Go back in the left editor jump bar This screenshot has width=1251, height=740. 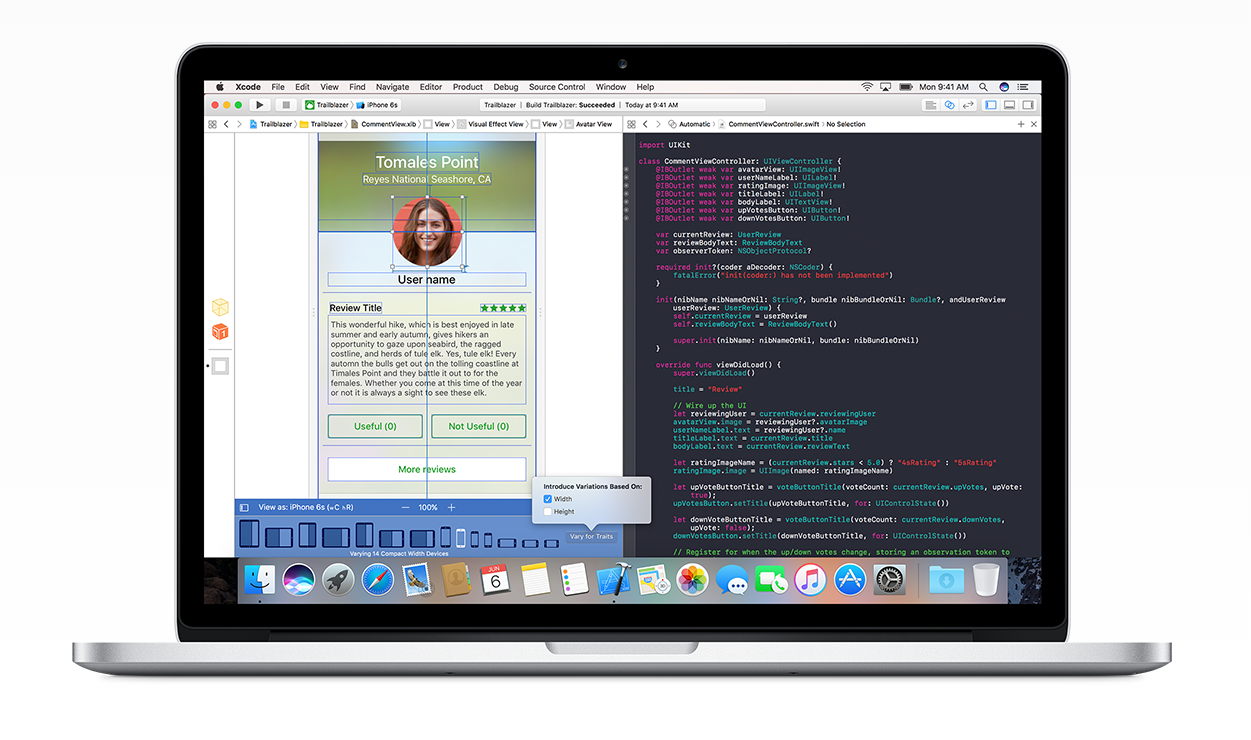tap(227, 124)
